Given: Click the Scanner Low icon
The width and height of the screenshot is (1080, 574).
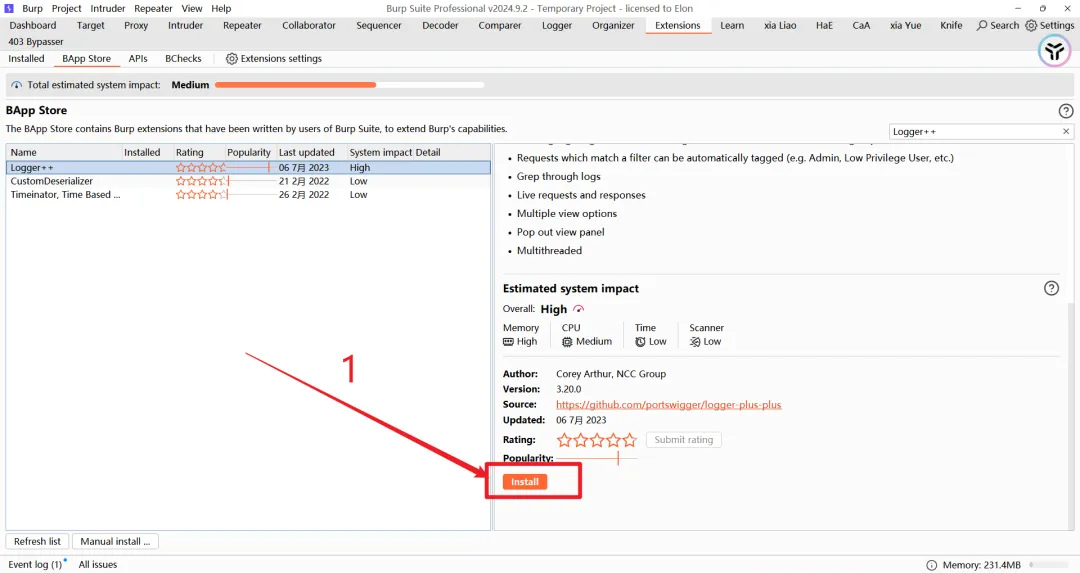Looking at the screenshot, I should pos(695,342).
